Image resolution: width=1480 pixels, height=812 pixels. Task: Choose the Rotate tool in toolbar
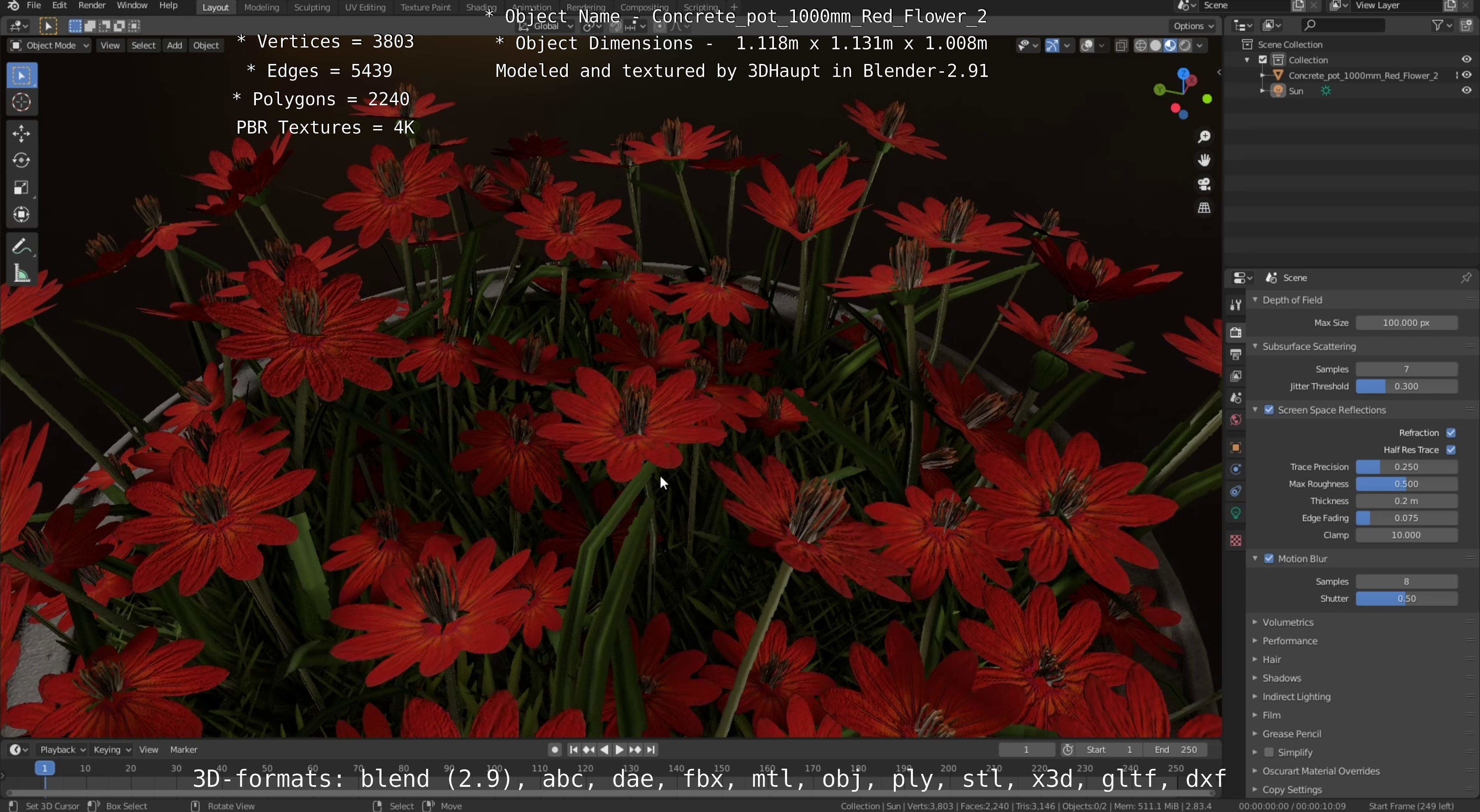pyautogui.click(x=22, y=161)
